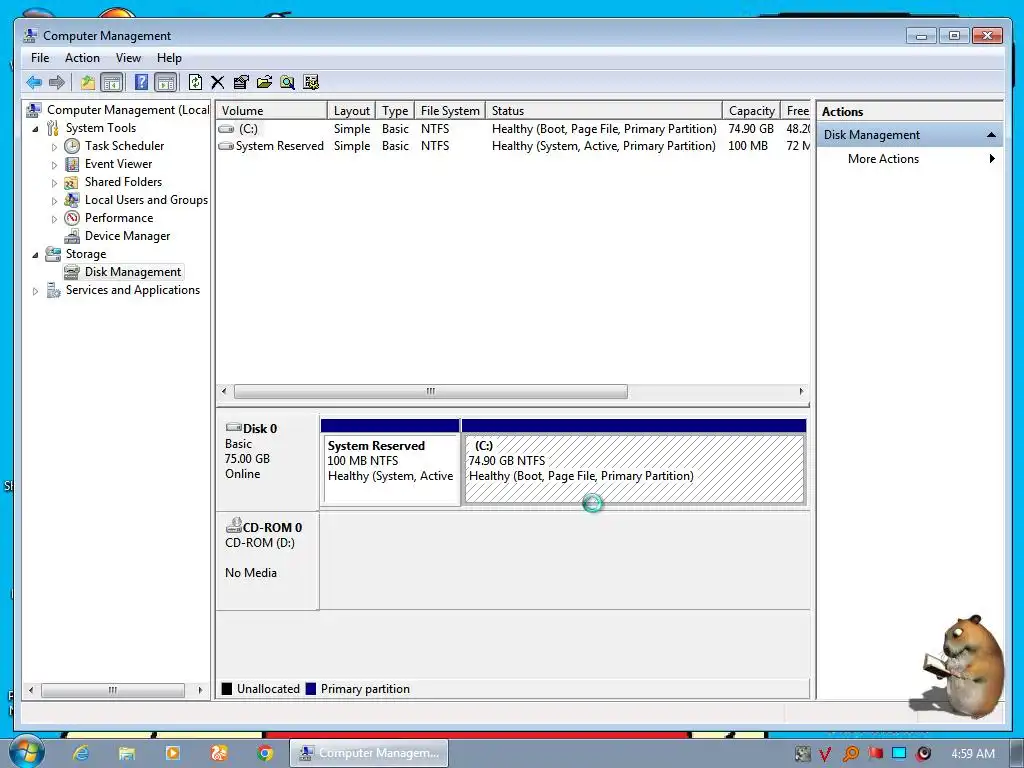This screenshot has width=1024, height=768.
Task: Sort by the Type column header
Action: [395, 110]
